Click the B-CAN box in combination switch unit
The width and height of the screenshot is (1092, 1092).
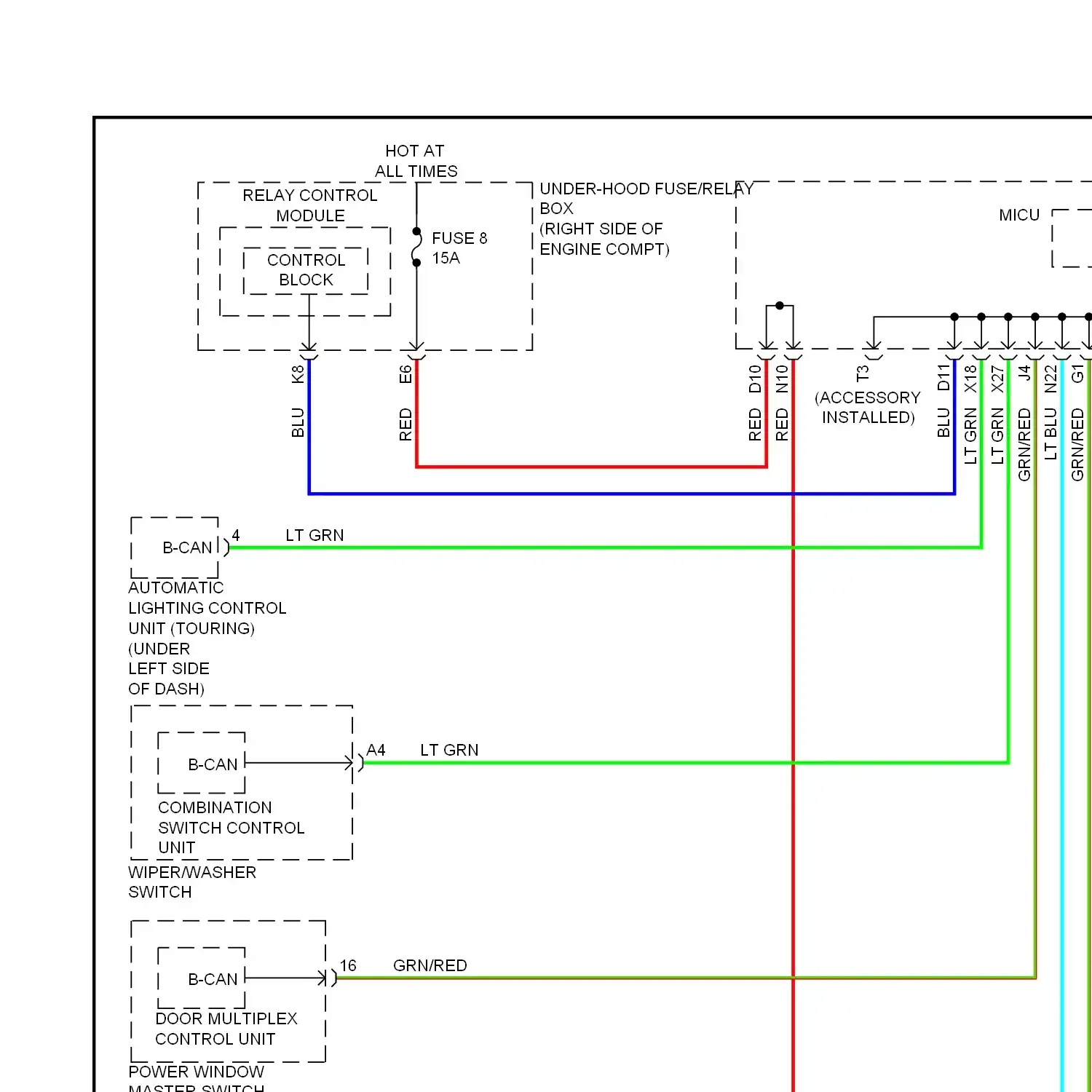tap(202, 763)
